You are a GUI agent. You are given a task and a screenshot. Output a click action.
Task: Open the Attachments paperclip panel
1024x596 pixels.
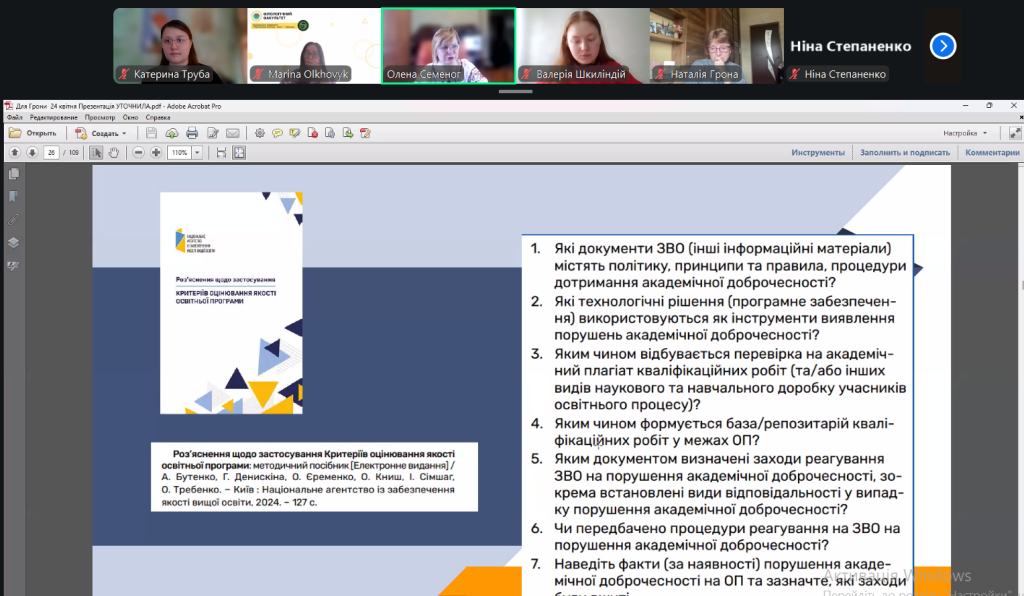(x=13, y=219)
